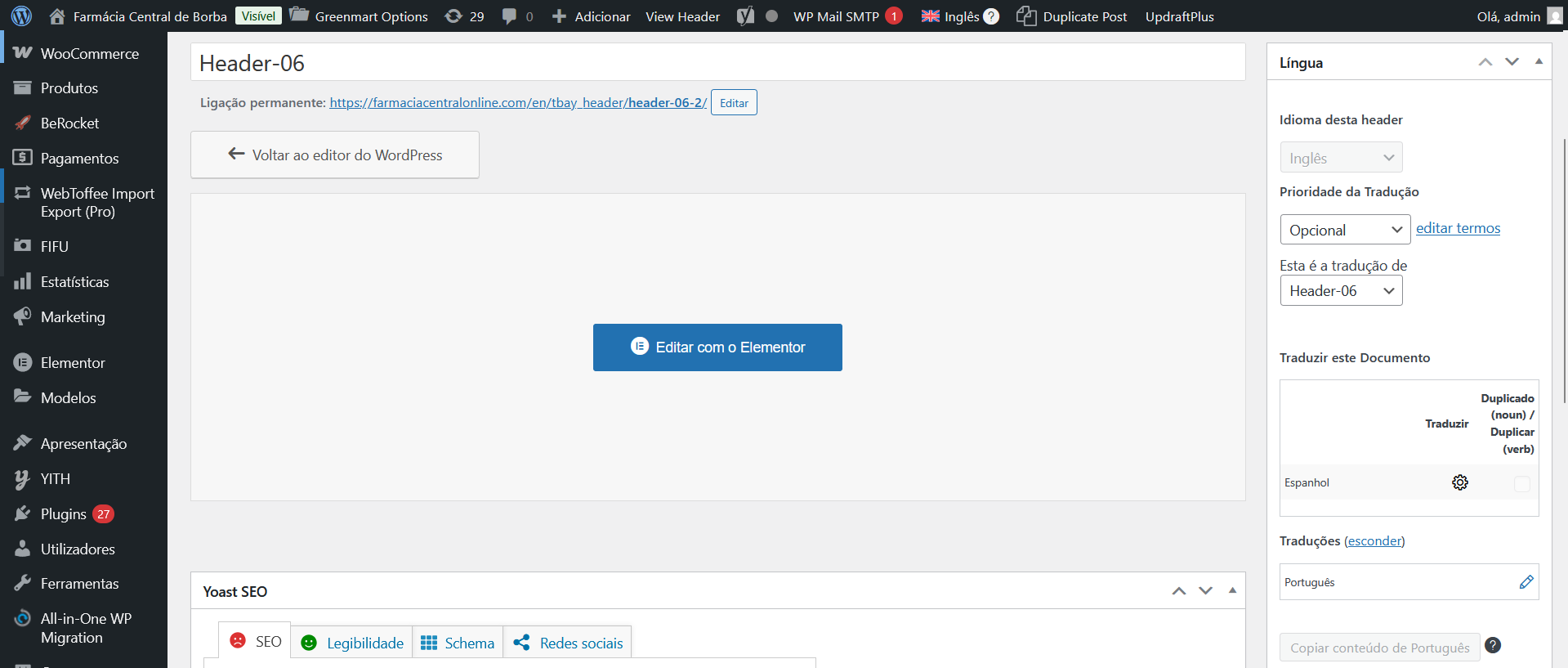The image size is (1568, 668).
Task: Click the page's vertical scrollbar
Action: [1564, 270]
